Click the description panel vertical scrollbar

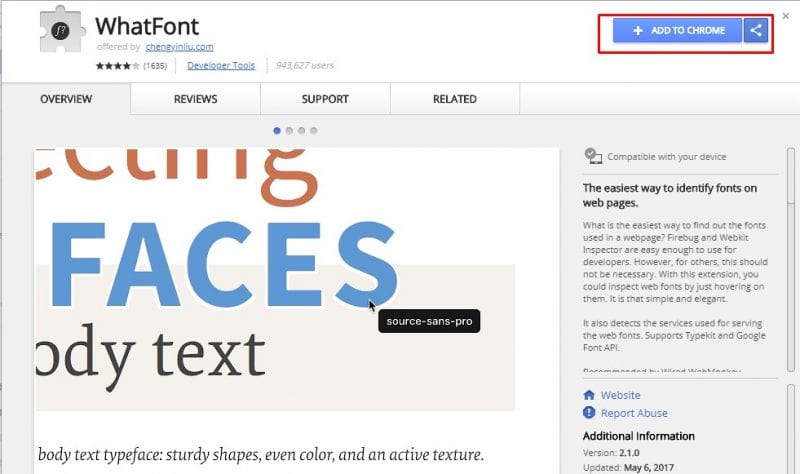pyautogui.click(x=790, y=260)
